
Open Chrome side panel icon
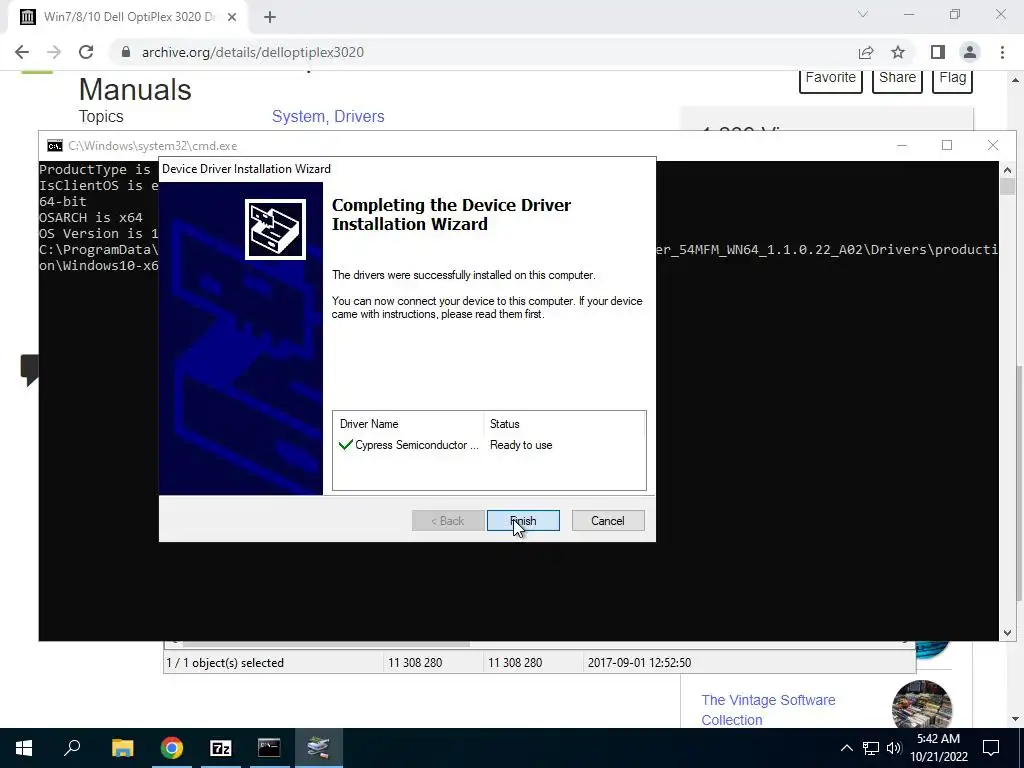[938, 52]
